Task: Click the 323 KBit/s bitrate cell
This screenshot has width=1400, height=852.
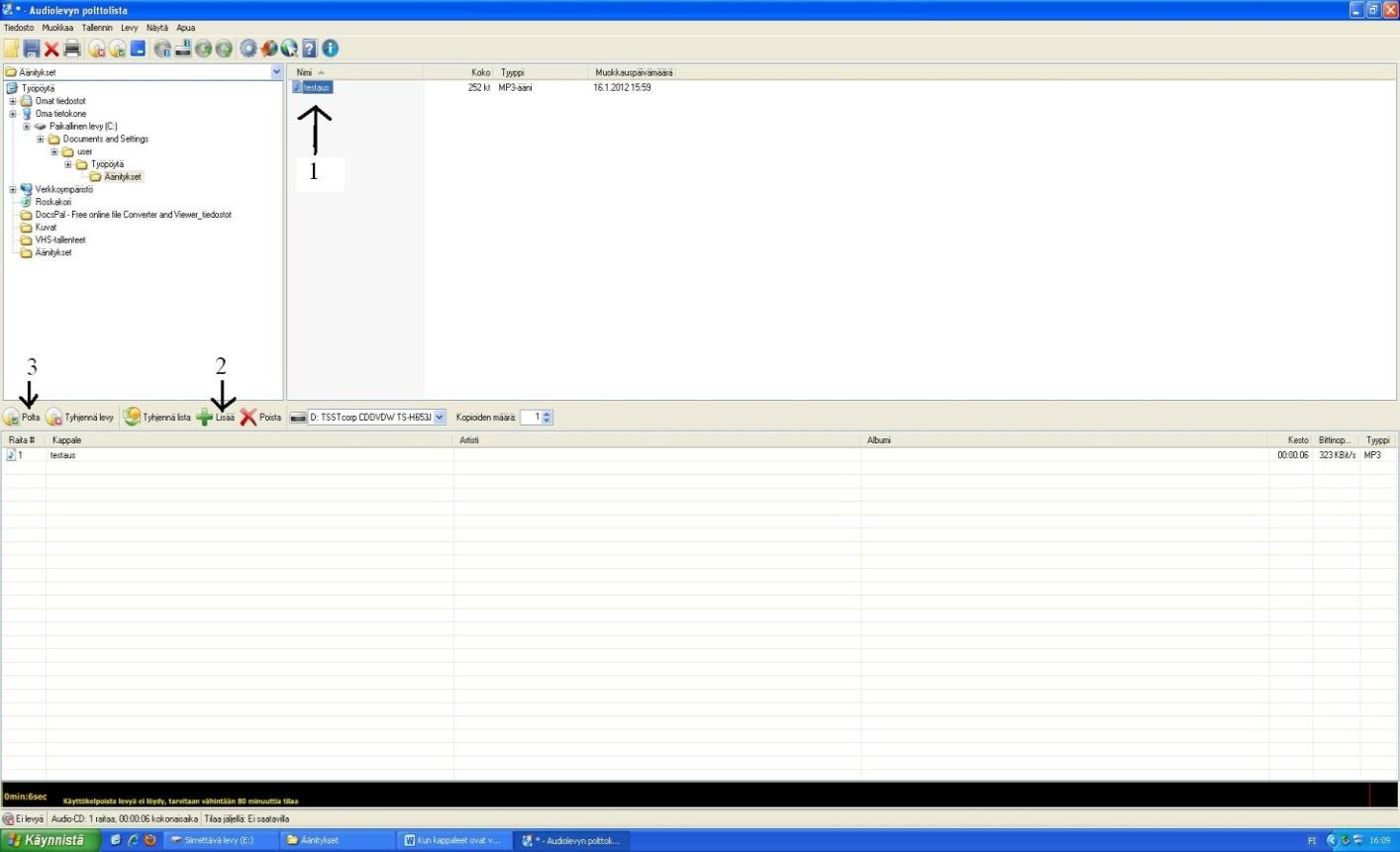Action: pyautogui.click(x=1337, y=455)
